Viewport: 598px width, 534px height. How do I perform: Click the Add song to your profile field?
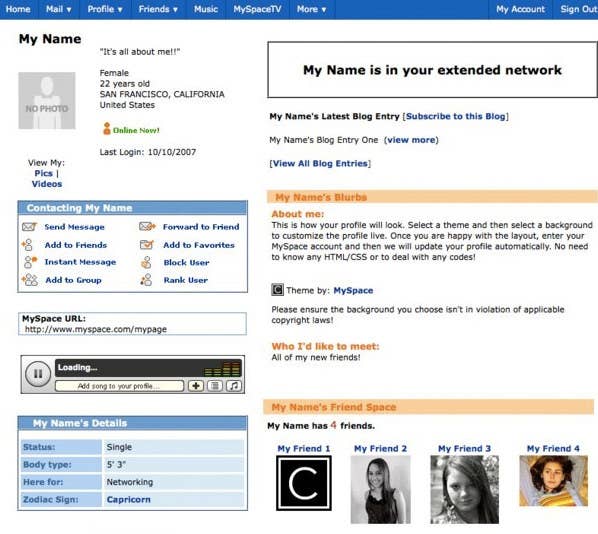point(119,386)
